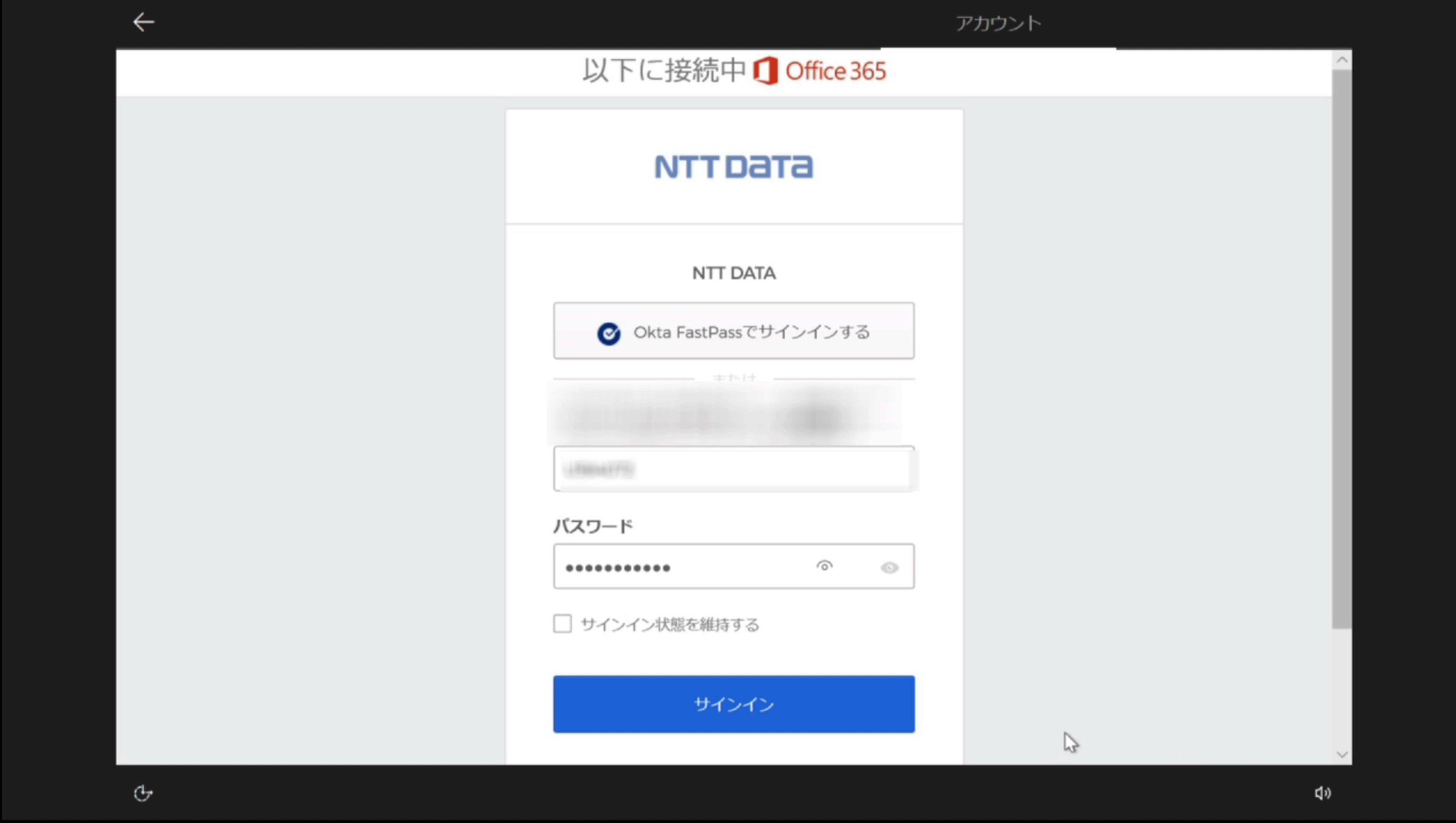Click the Okta FastPass checkmark icon
This screenshot has width=1456, height=823.
(x=608, y=332)
